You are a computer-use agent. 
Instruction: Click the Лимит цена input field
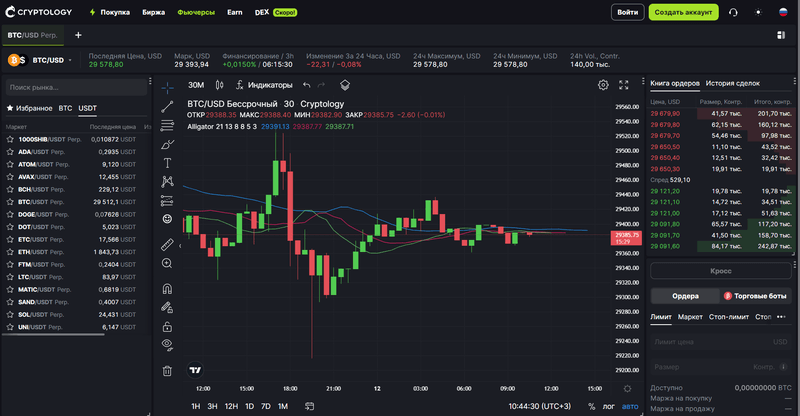tap(721, 342)
